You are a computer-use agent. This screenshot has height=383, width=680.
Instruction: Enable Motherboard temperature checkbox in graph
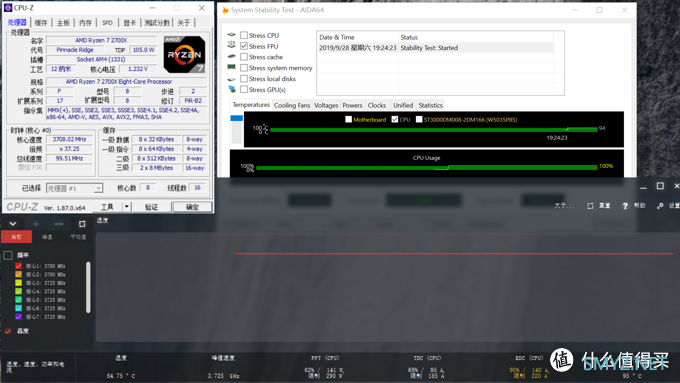click(348, 119)
